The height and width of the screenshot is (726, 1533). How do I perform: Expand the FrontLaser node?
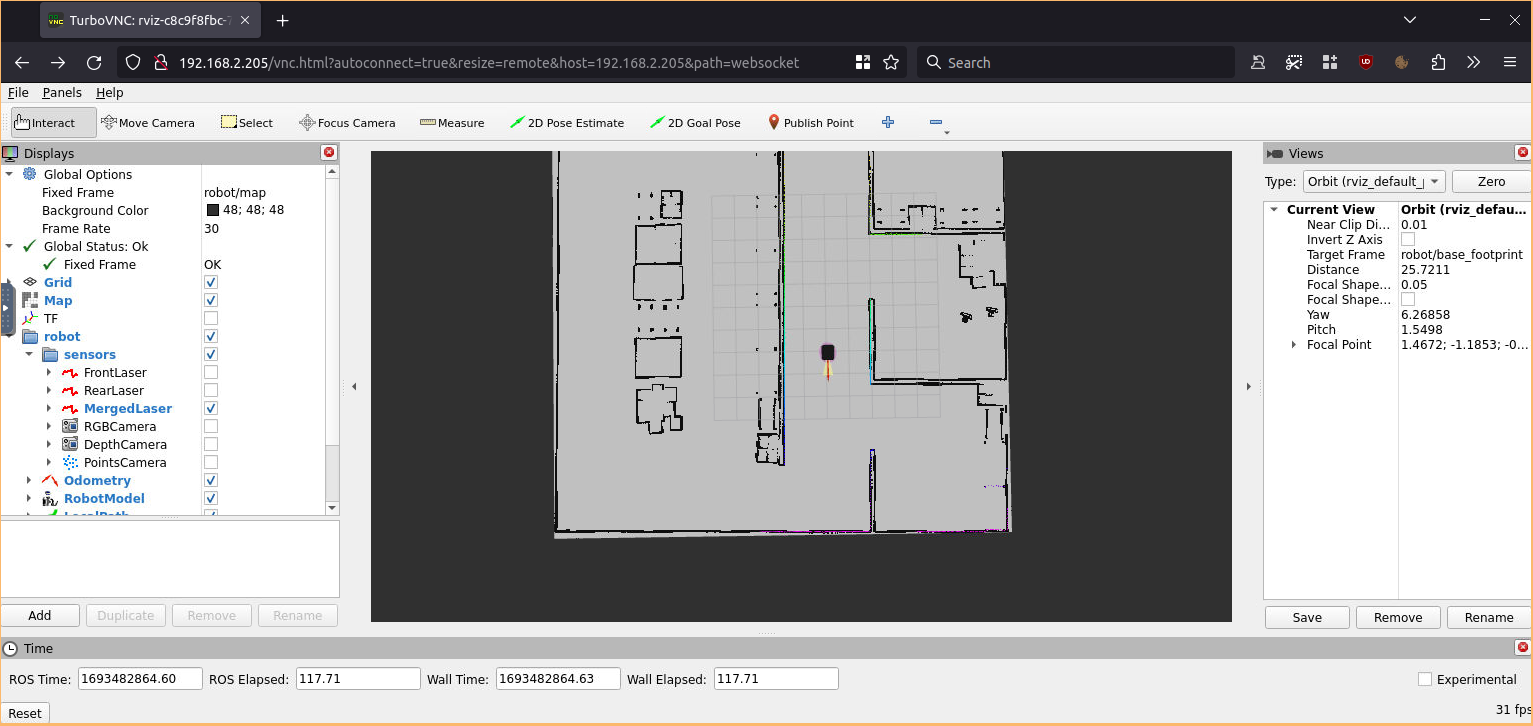tap(49, 372)
